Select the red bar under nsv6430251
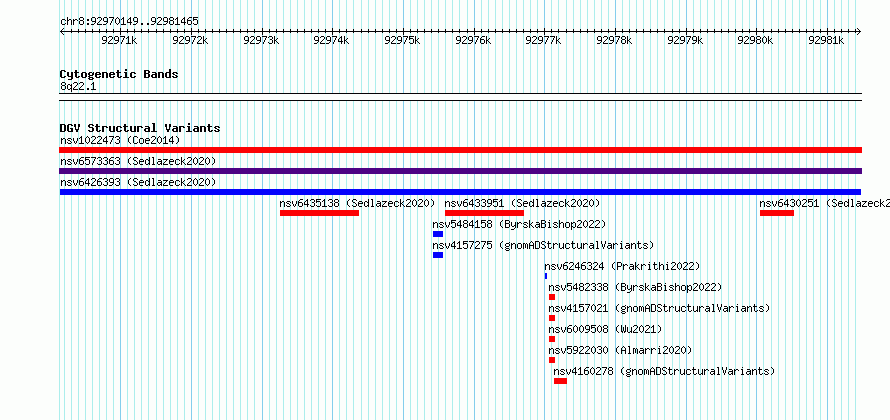The image size is (890, 420). tap(777, 213)
